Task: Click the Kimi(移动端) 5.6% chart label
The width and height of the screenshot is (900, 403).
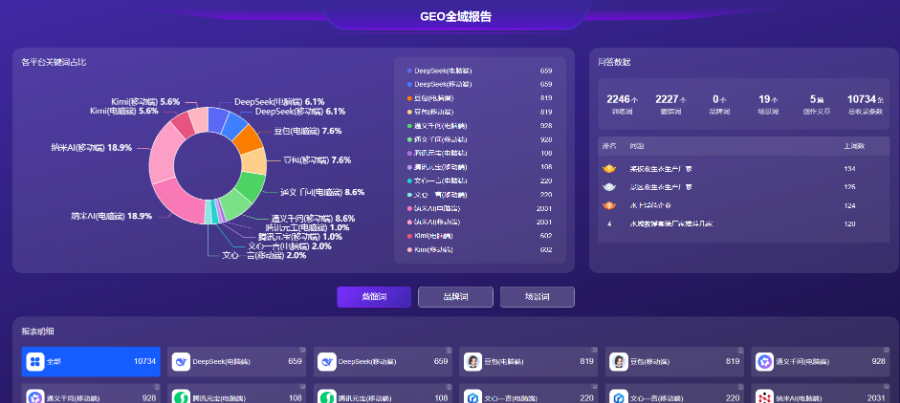Action: pos(145,102)
